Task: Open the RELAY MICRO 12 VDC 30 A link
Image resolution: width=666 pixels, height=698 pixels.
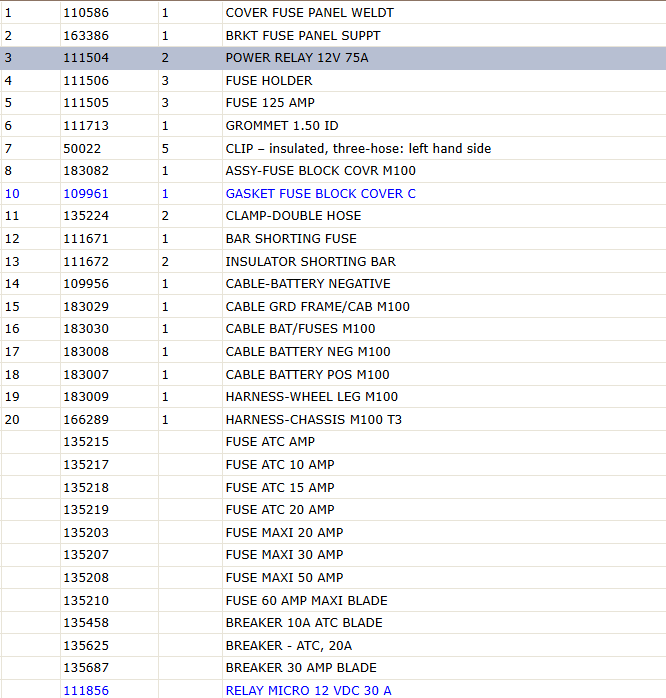Action: [x=309, y=690]
